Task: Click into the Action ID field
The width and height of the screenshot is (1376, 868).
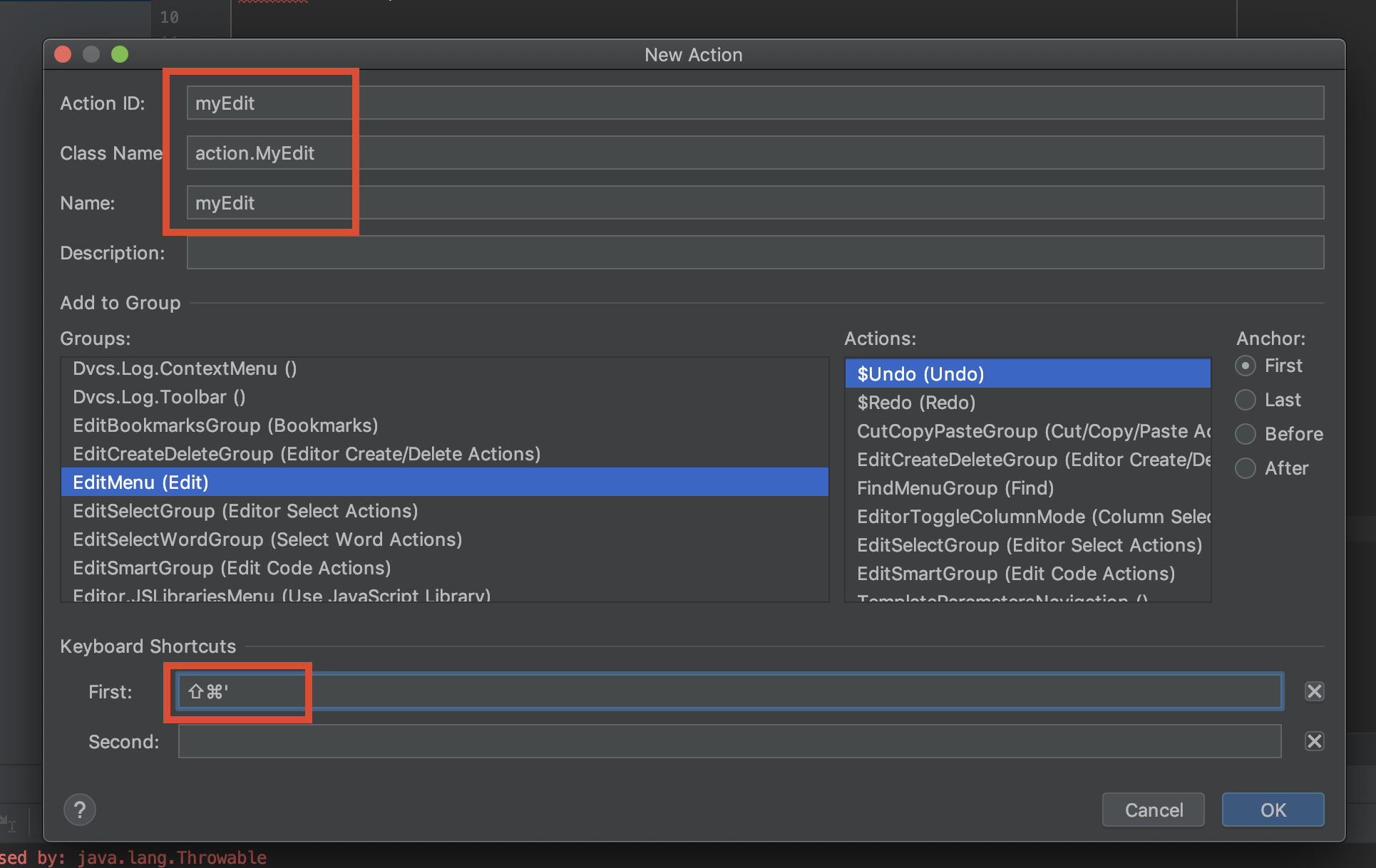Action: pos(754,103)
